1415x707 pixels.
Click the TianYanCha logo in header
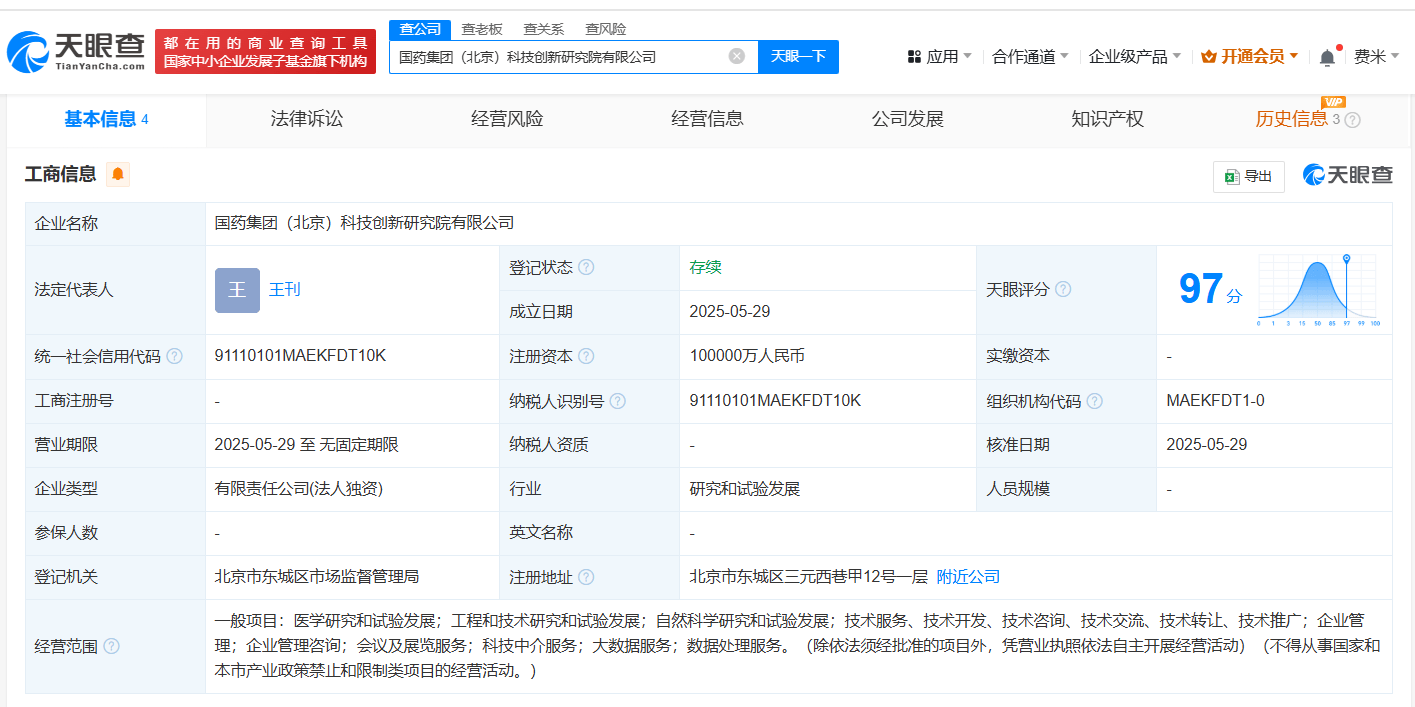pos(76,52)
